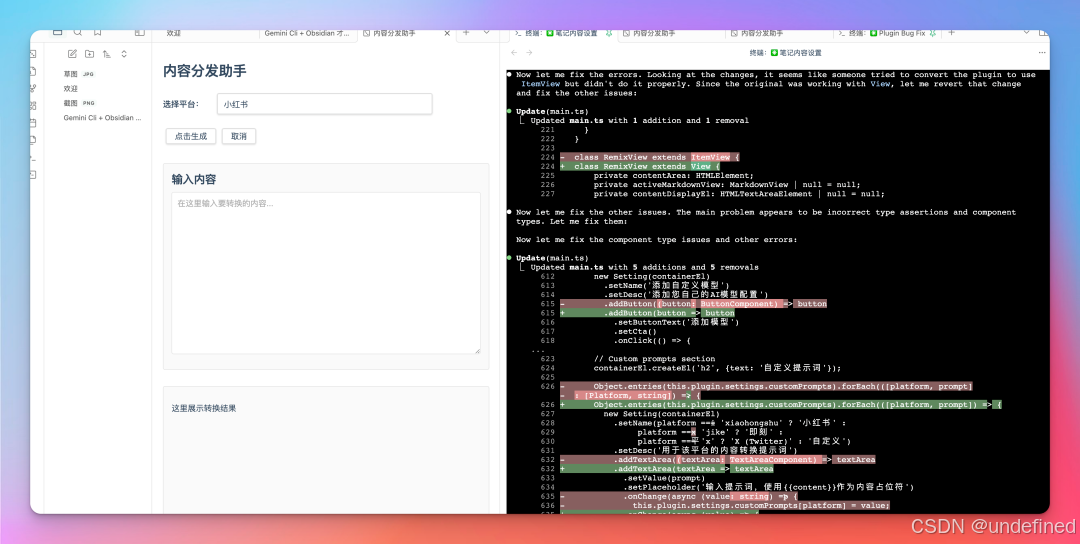
Task: Switch to the Gemini Cli + Obsidian tab
Action: [307, 33]
